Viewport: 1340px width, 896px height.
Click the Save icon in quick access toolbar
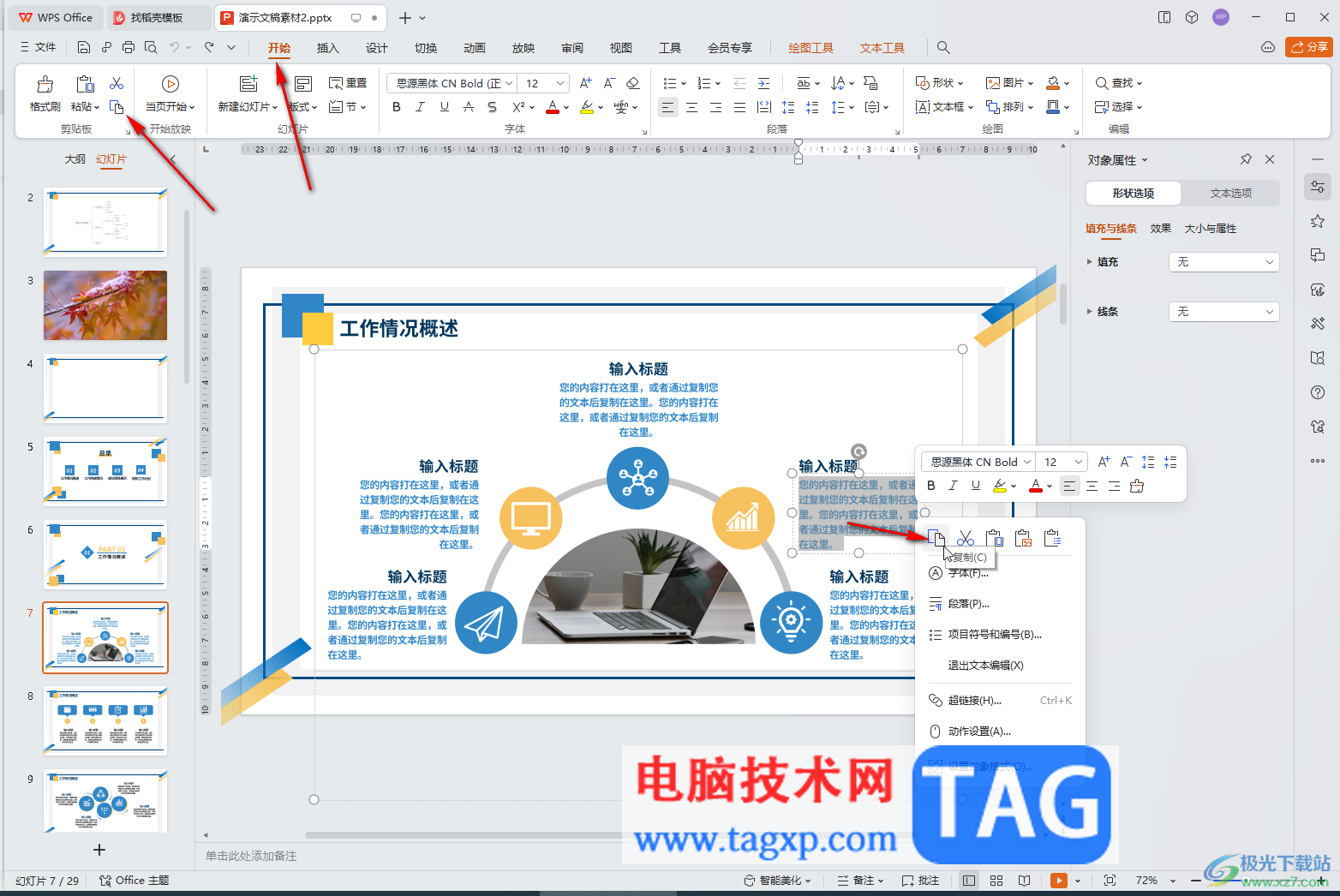coord(84,47)
